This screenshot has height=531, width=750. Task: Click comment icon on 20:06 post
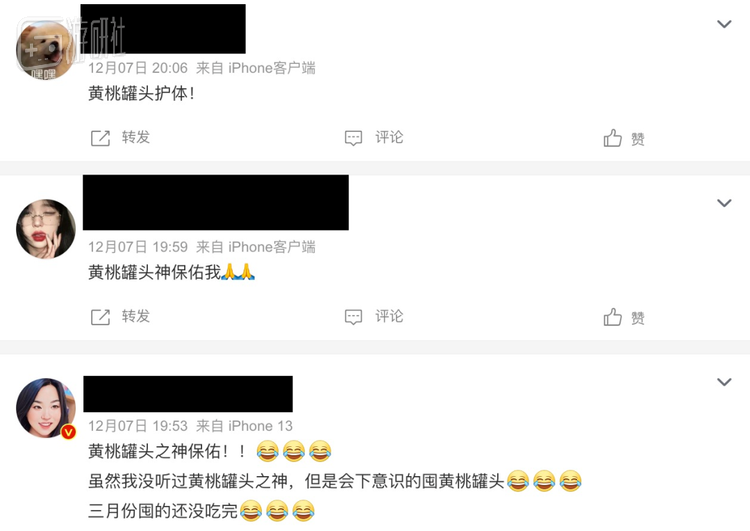(353, 138)
